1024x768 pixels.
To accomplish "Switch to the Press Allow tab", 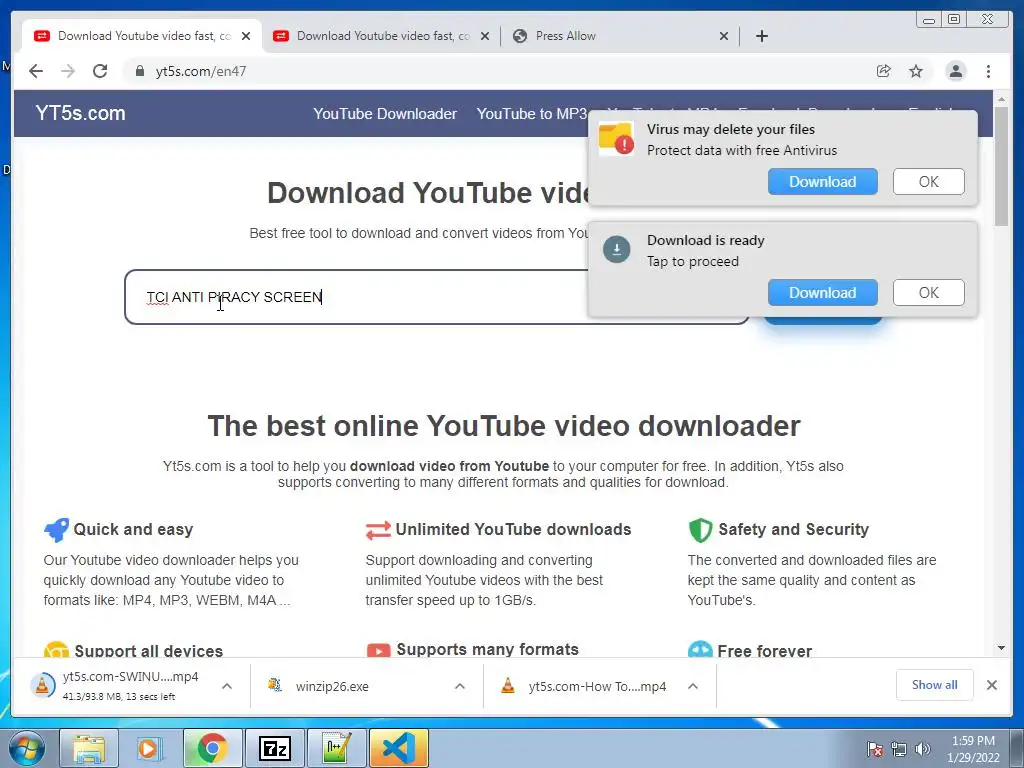I will coord(620,36).
